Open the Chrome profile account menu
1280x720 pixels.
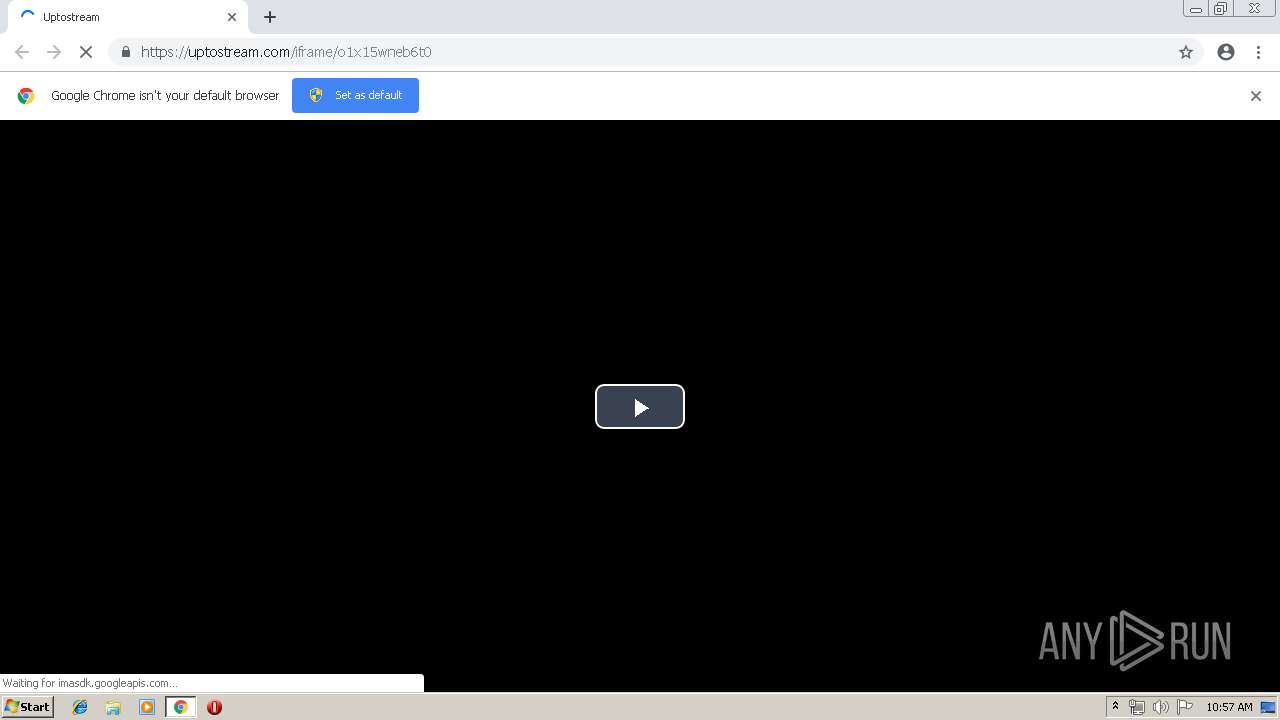tap(1226, 52)
